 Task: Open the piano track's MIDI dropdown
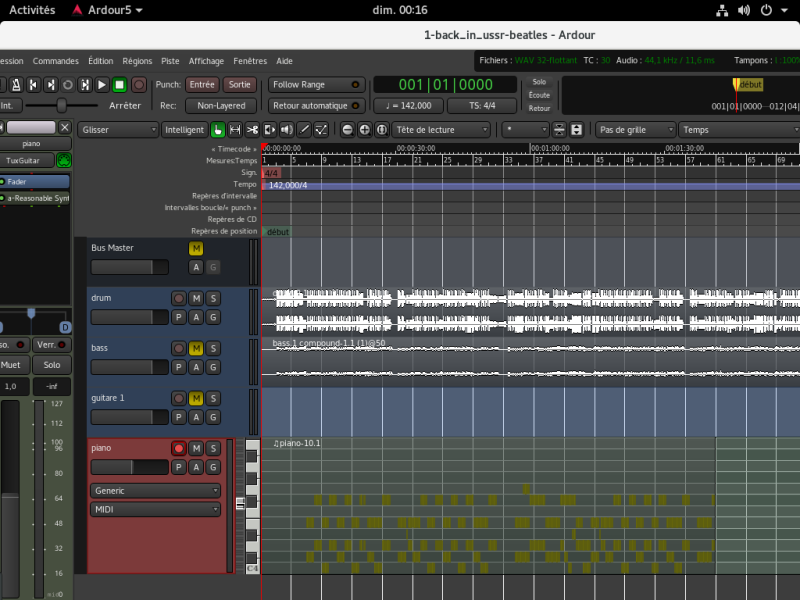click(155, 510)
